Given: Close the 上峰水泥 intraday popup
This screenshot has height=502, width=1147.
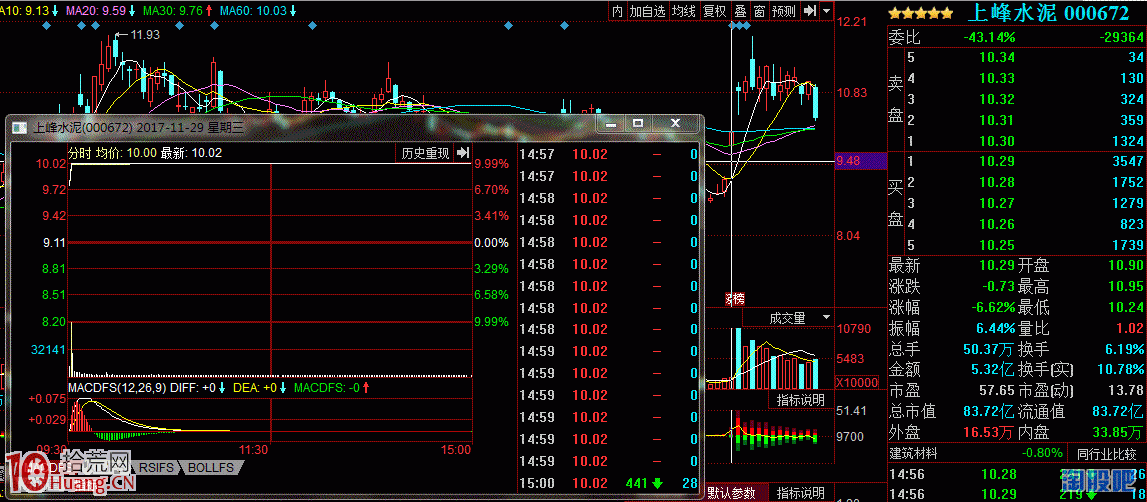Looking at the screenshot, I should pyautogui.click(x=675, y=124).
